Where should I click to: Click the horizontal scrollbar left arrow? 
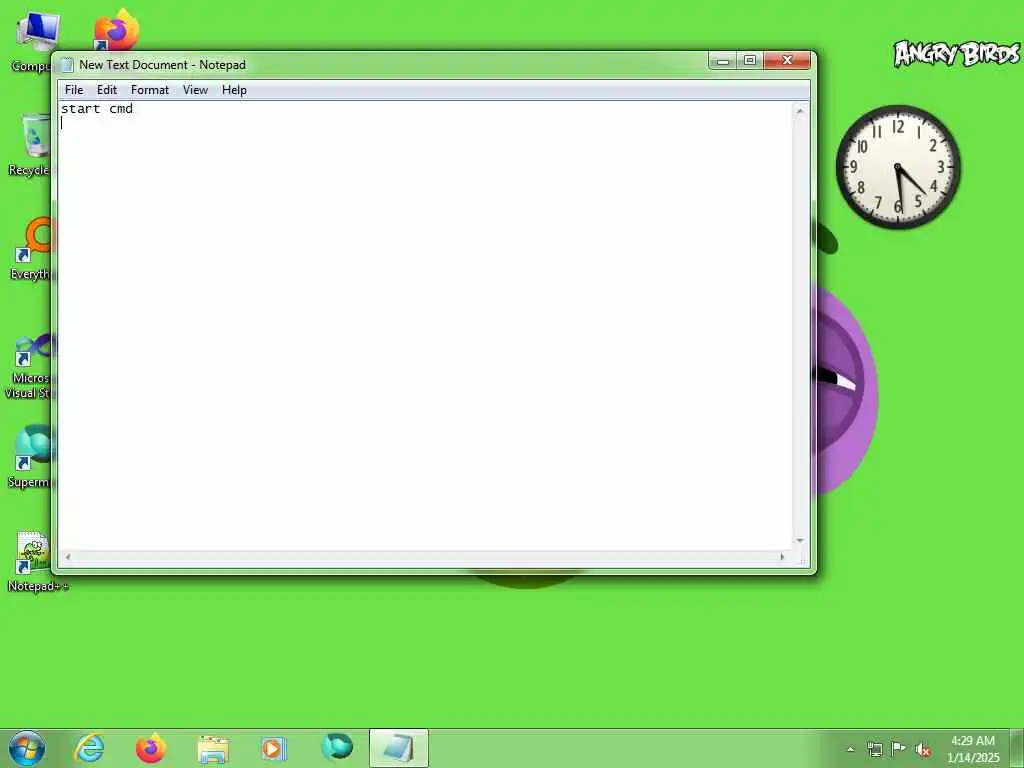[67, 557]
